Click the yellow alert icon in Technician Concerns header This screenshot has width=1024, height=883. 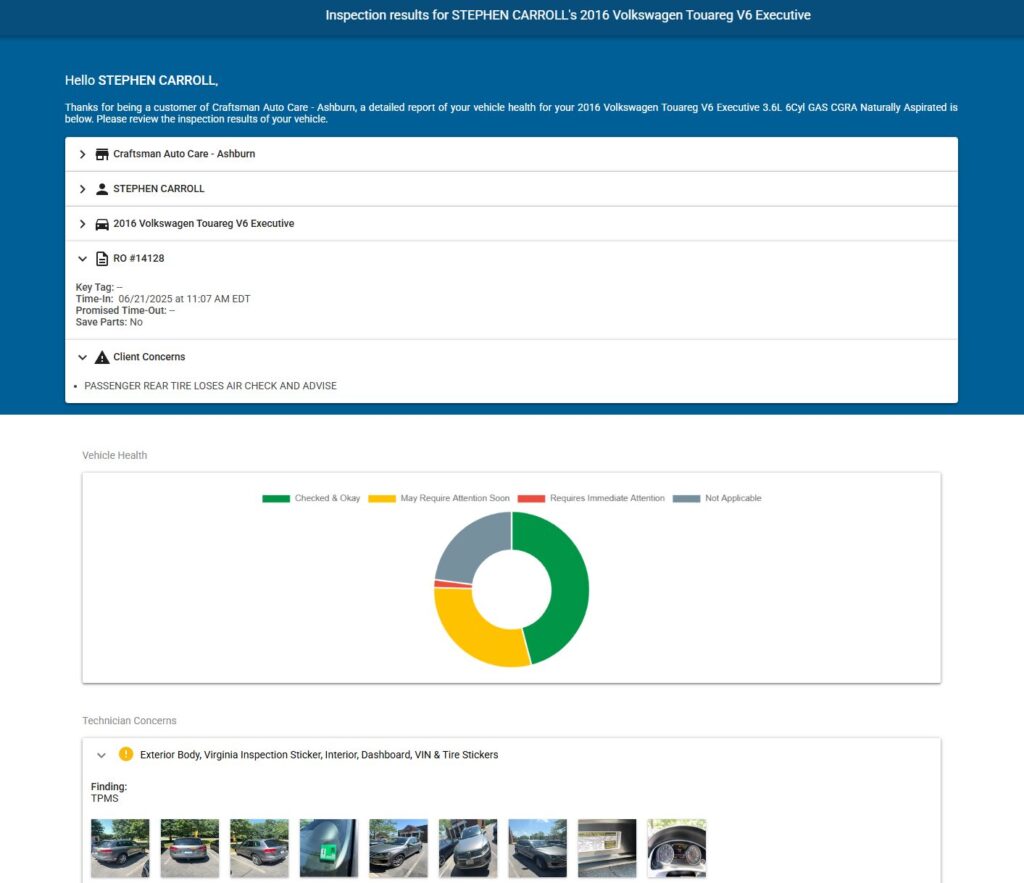click(x=124, y=755)
